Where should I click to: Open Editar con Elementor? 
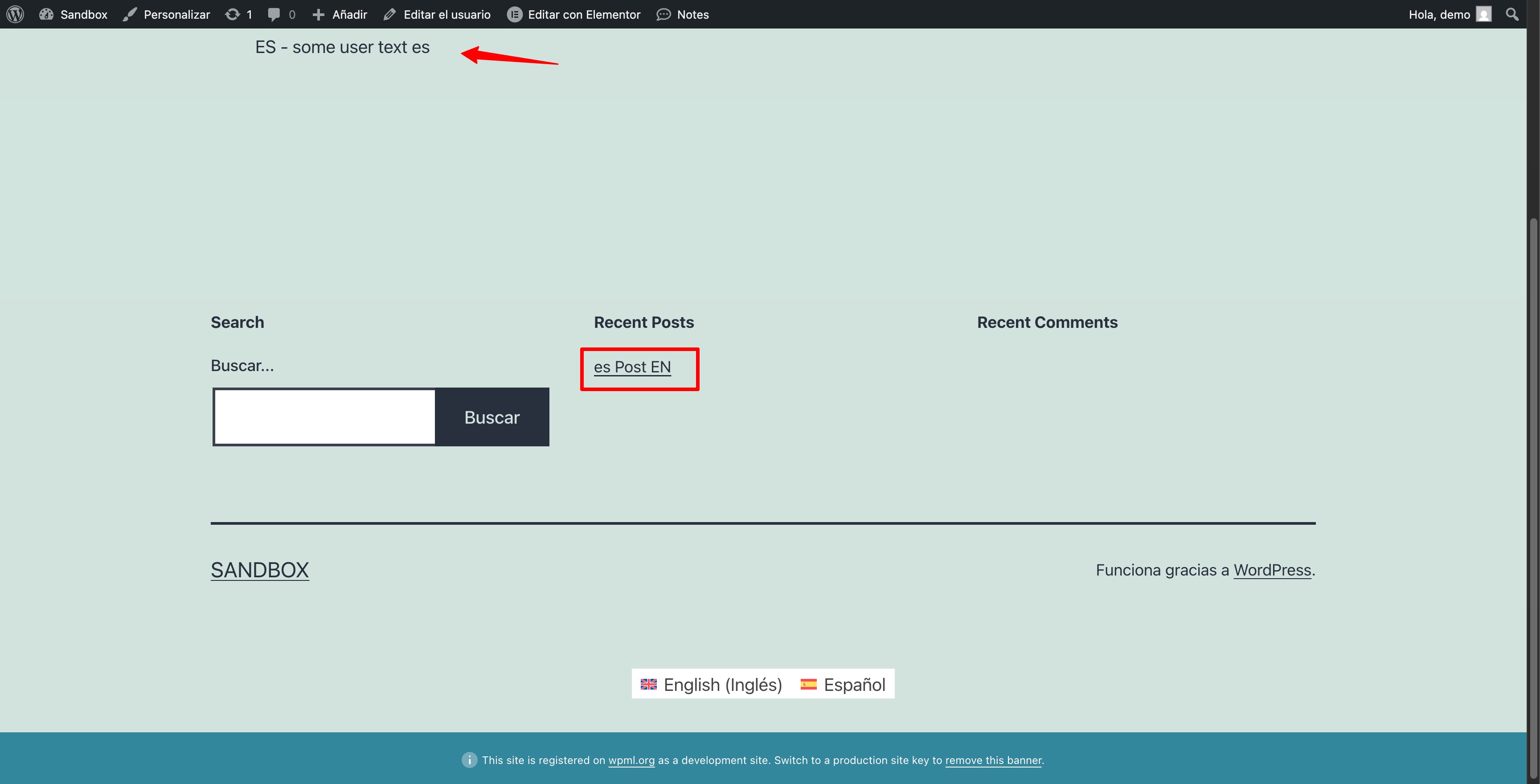coord(573,14)
